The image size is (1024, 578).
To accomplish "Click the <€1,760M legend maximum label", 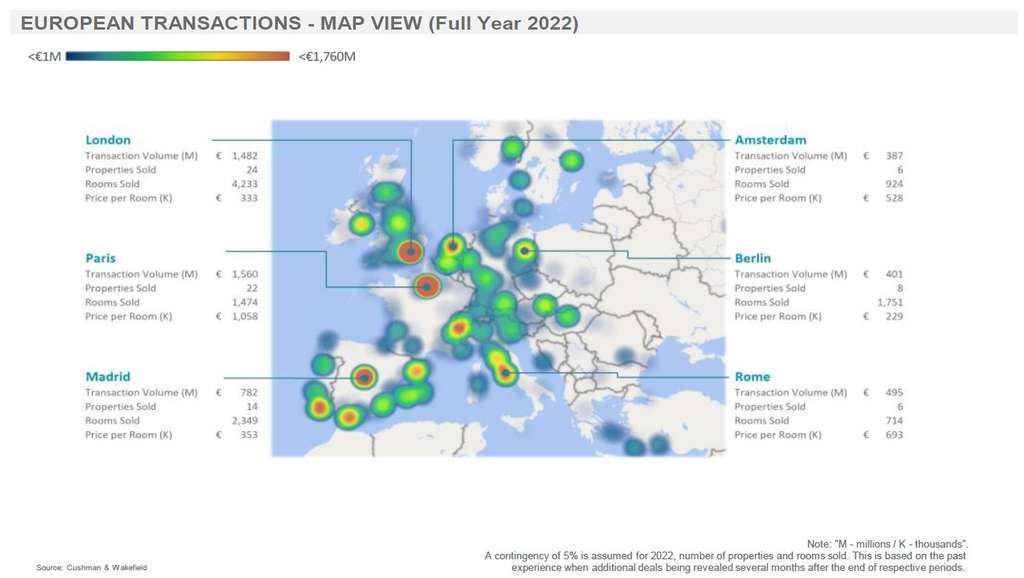I will 327,57.
